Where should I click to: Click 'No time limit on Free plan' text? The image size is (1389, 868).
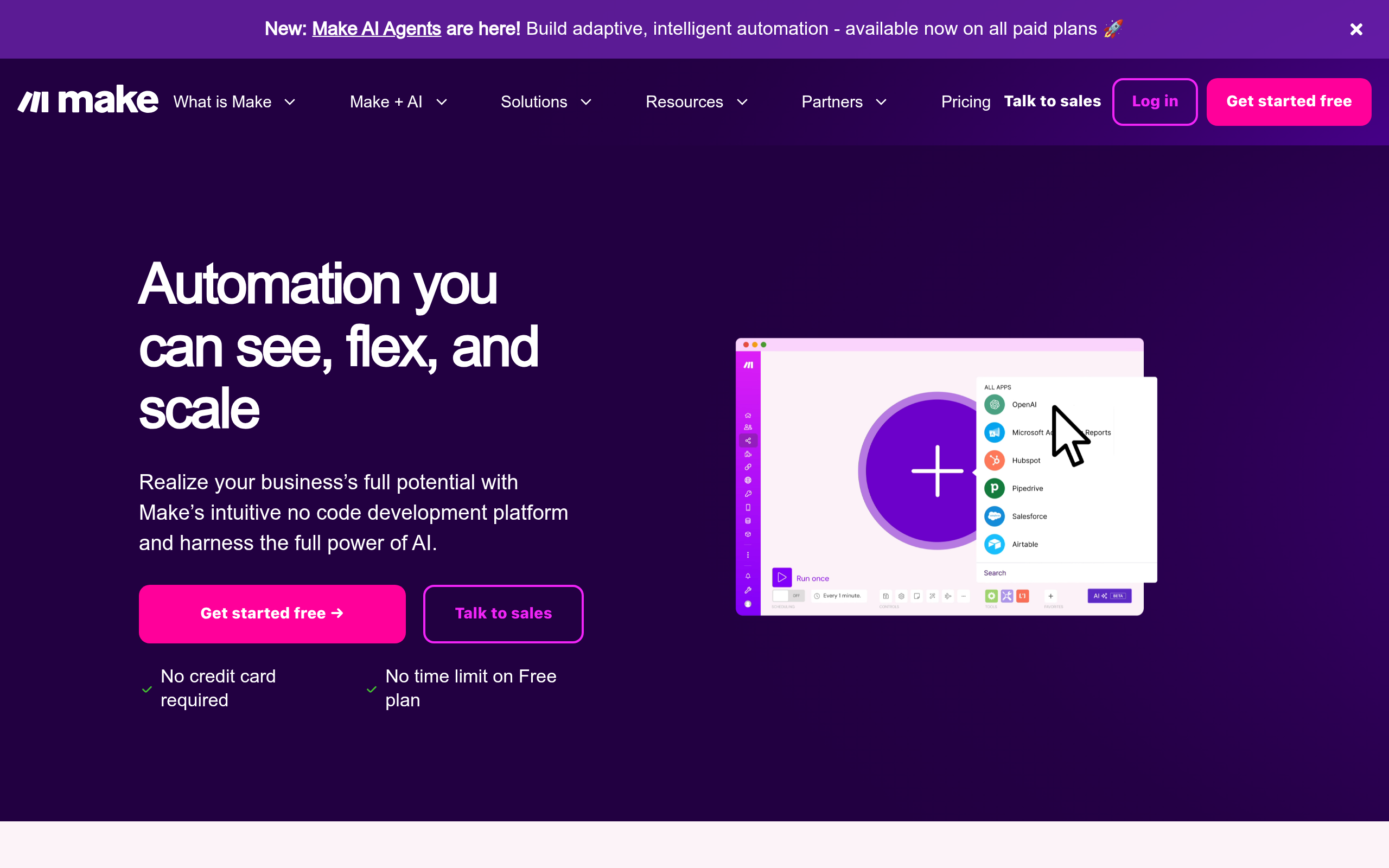[x=470, y=688]
